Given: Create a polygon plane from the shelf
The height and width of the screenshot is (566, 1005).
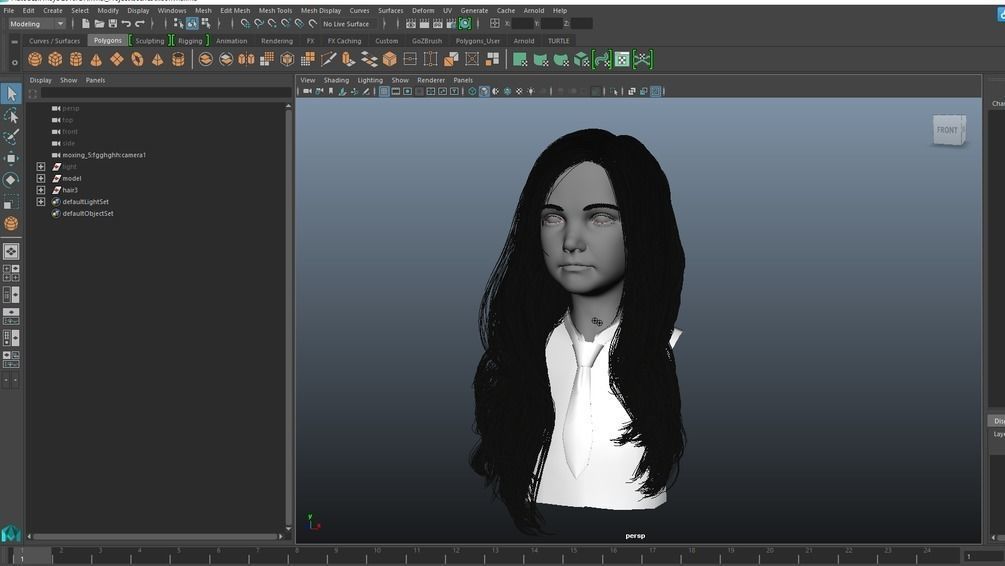Looking at the screenshot, I should click(x=117, y=60).
